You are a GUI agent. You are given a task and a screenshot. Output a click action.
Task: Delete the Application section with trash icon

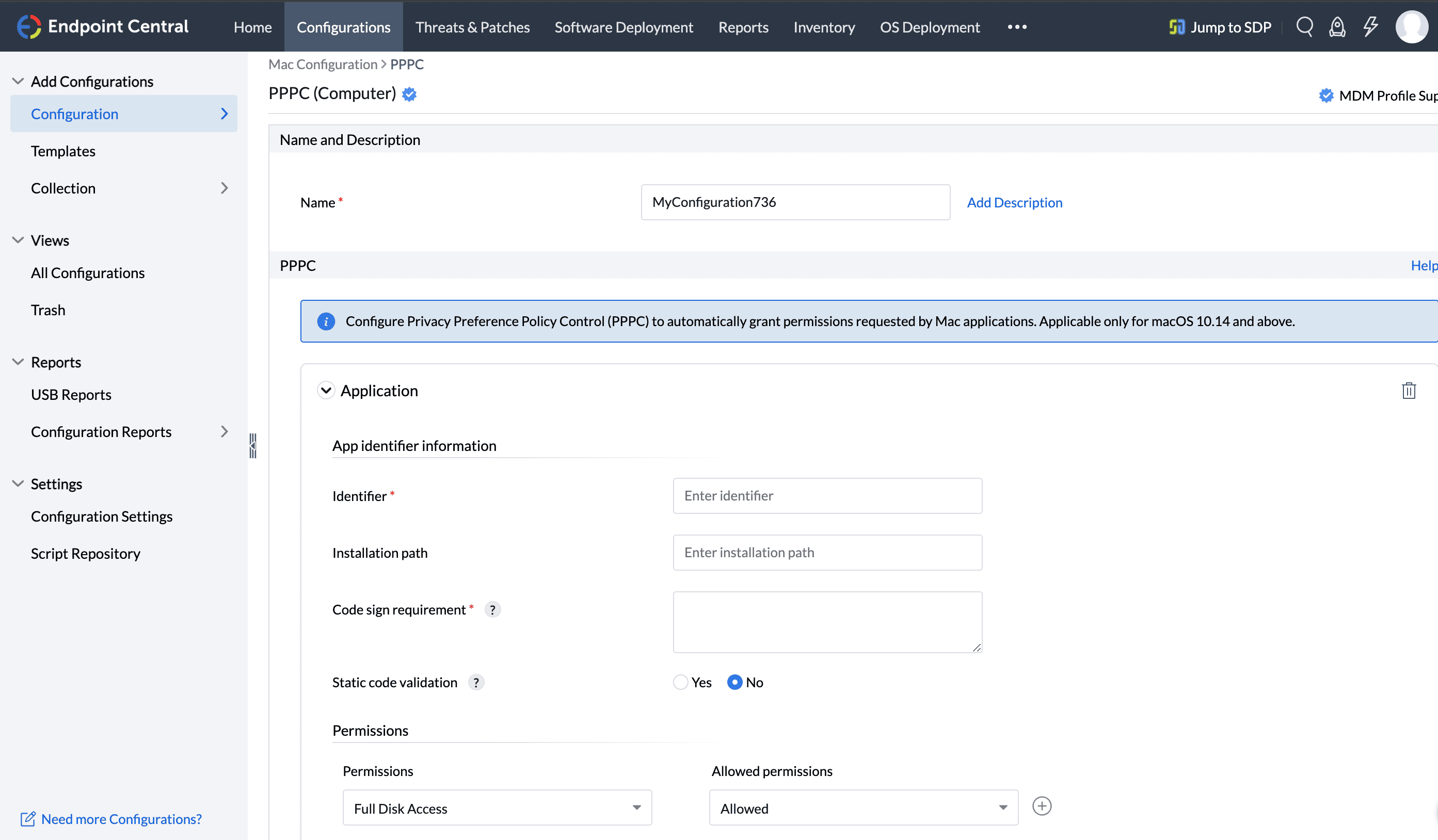click(x=1409, y=391)
